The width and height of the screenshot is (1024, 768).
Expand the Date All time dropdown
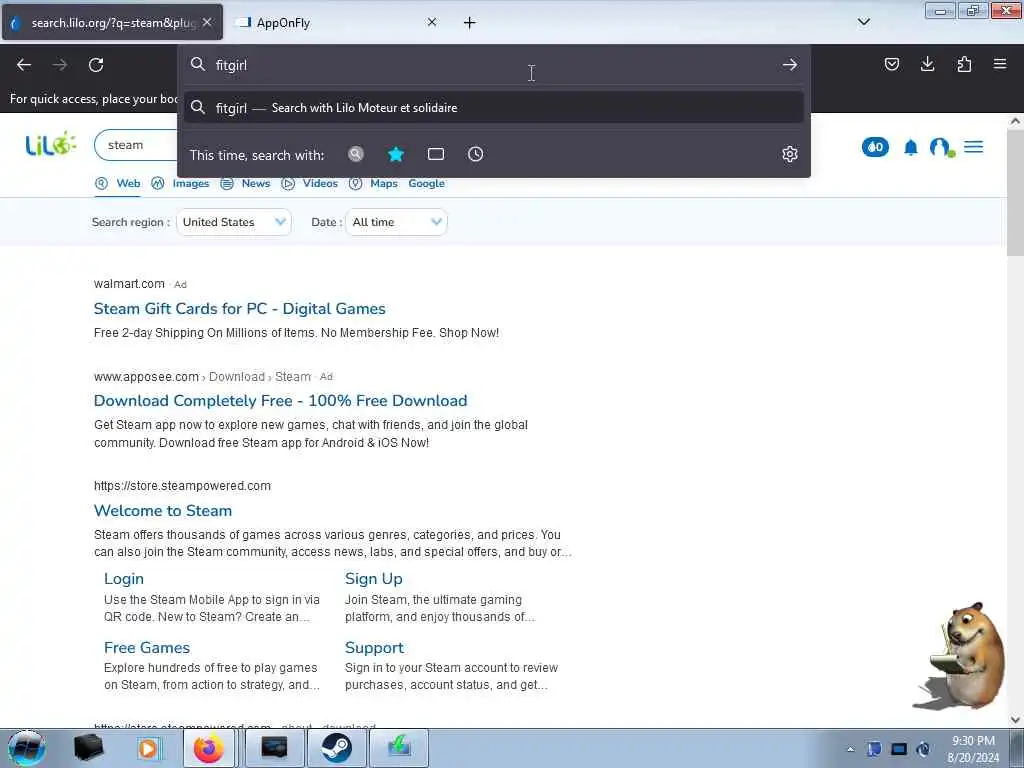(x=396, y=222)
